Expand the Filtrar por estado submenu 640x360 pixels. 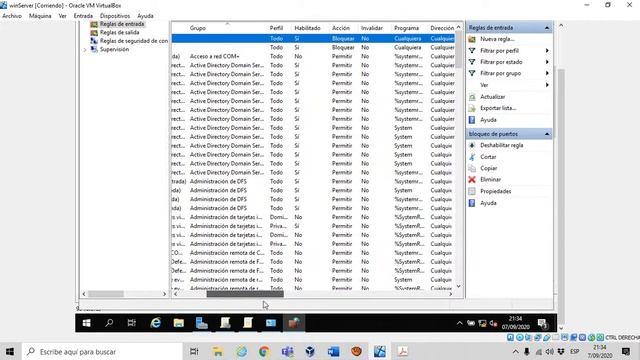tap(547, 62)
